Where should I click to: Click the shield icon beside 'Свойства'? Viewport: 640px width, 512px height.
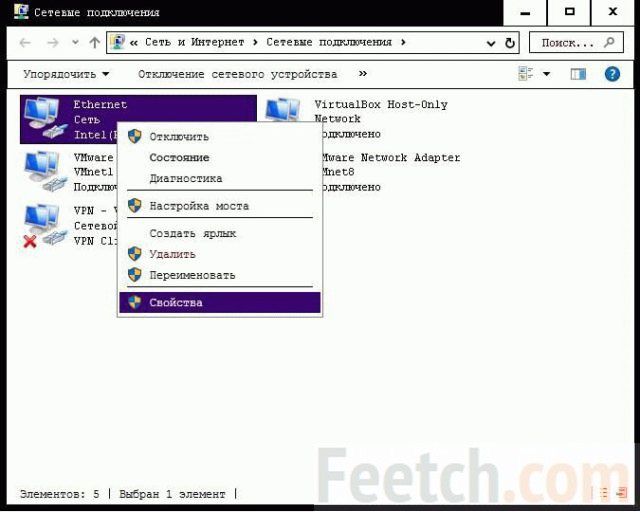click(x=135, y=303)
